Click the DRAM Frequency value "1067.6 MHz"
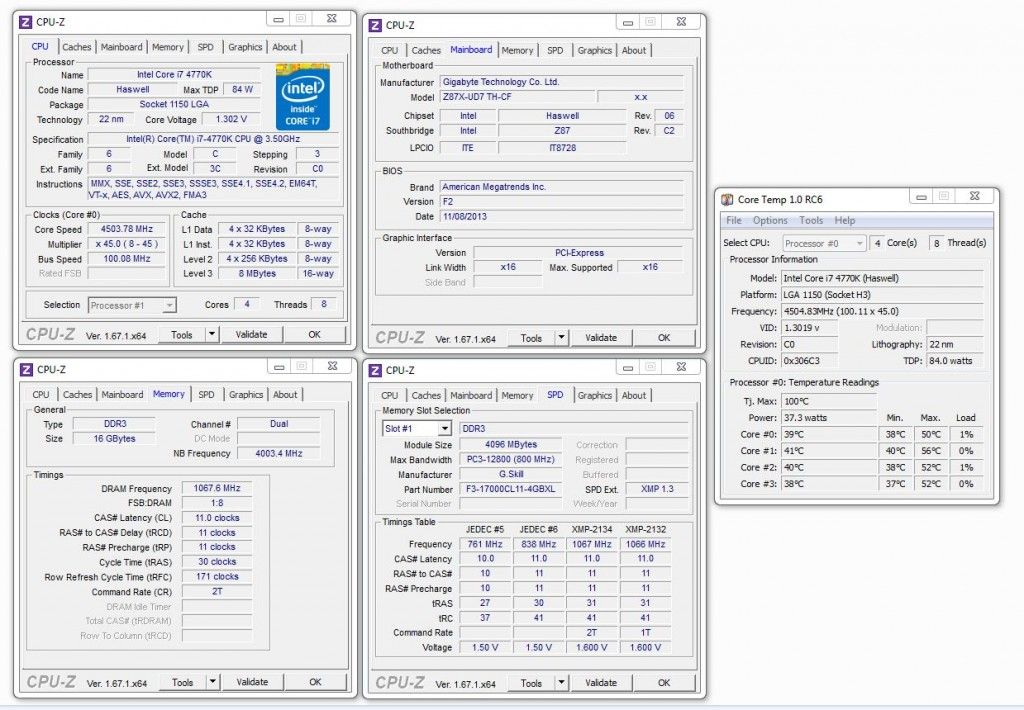 pyautogui.click(x=217, y=488)
